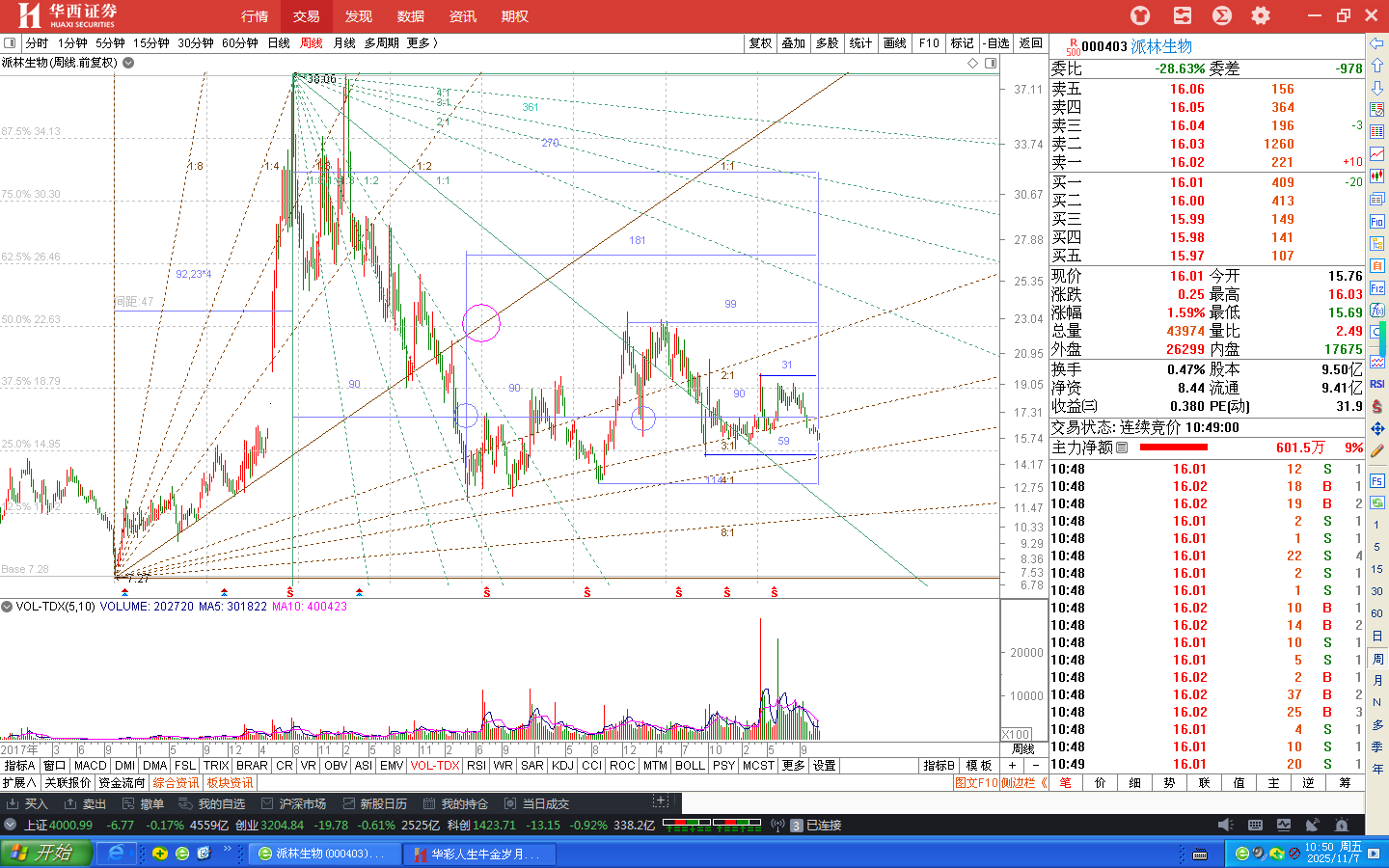Open 综合资讯 news link
Viewport: 1389px width, 868px height.
176,783
